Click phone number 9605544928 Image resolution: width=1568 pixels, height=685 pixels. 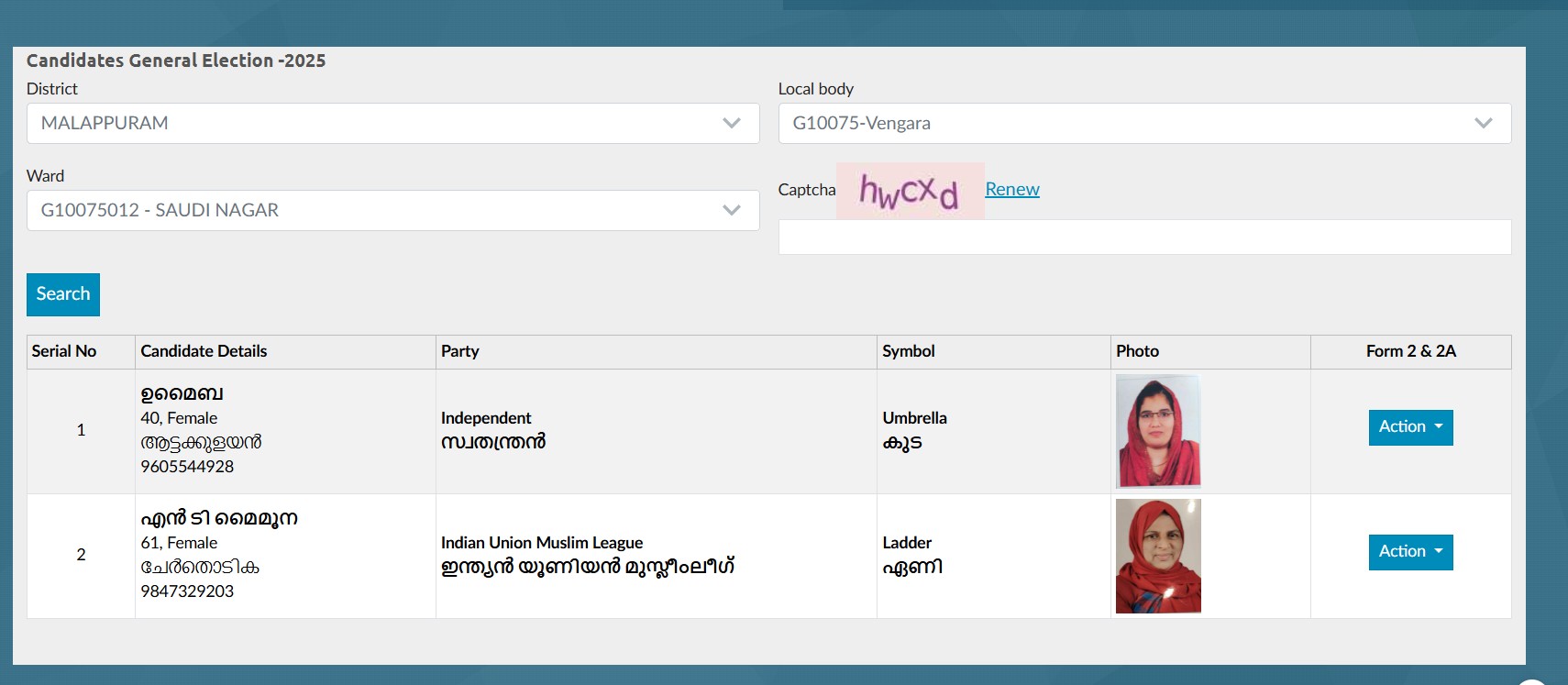(187, 467)
